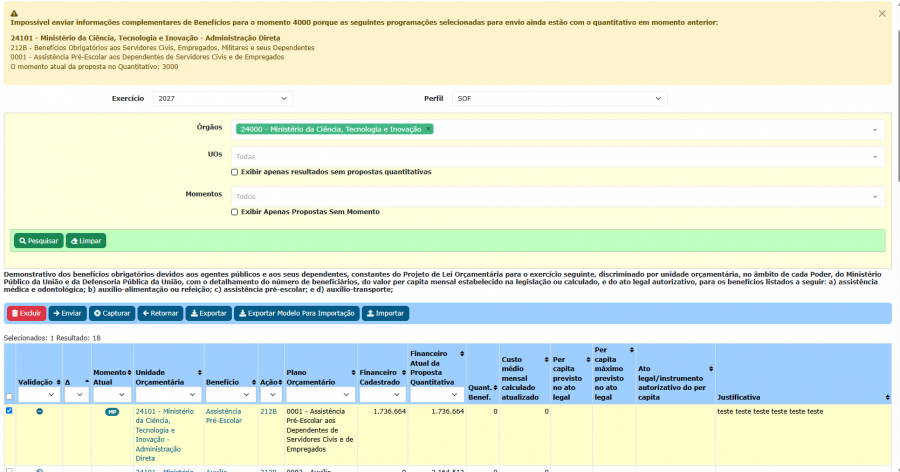Click the Exportar button
Image resolution: width=900 pixels, height=472 pixels.
click(208, 314)
